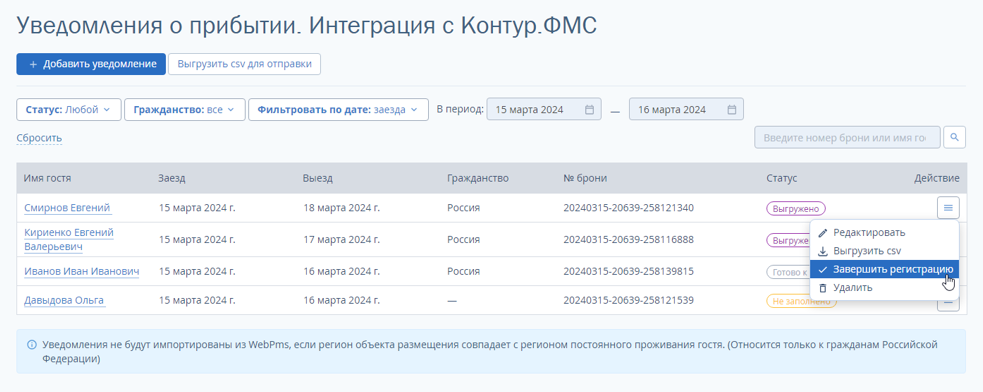Expand Фильтровать по дате: заезда dropdown

338,109
